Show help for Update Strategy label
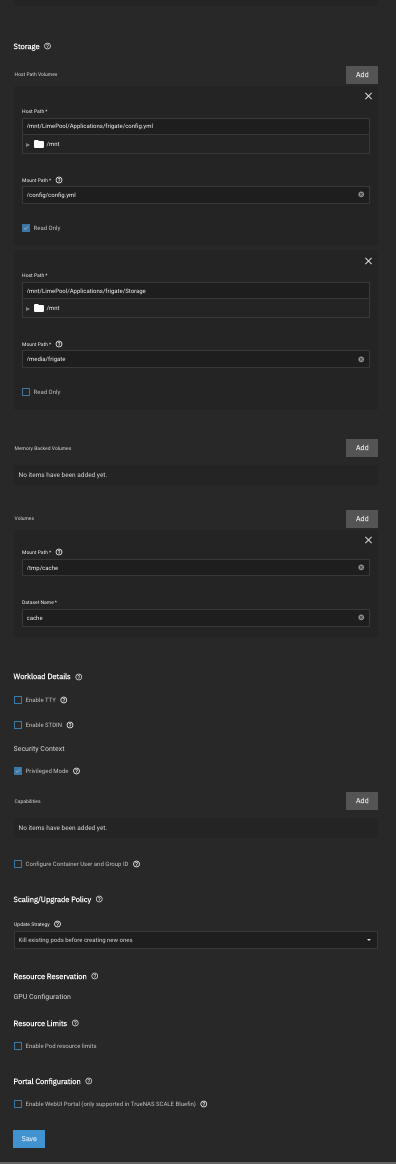396x1164 pixels. 57,924
